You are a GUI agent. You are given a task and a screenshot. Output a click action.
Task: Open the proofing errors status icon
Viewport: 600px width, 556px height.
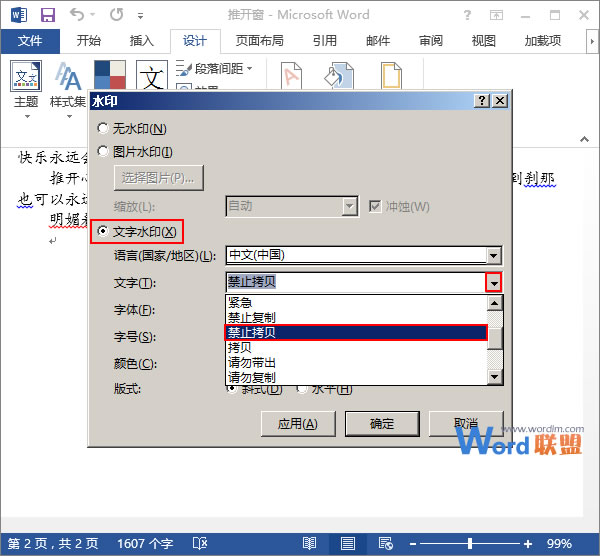click(x=200, y=543)
